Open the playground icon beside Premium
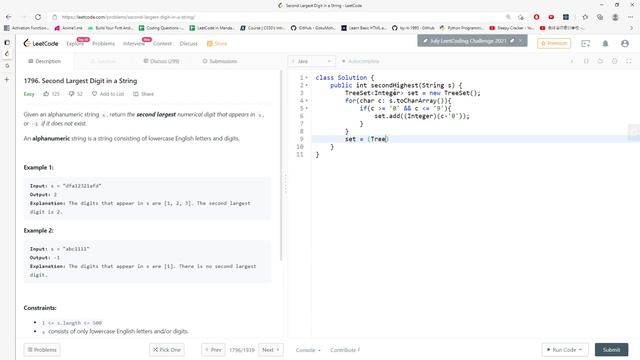640x360 pixels. pyautogui.click(x=586, y=43)
